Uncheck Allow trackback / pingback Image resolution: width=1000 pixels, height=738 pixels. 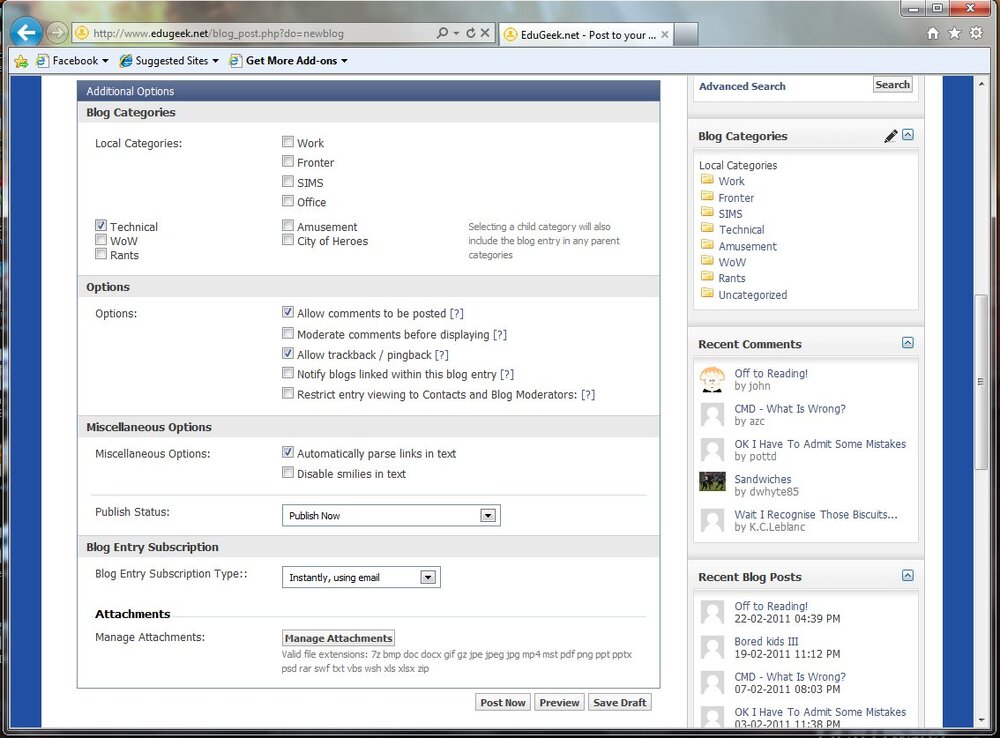tap(288, 353)
